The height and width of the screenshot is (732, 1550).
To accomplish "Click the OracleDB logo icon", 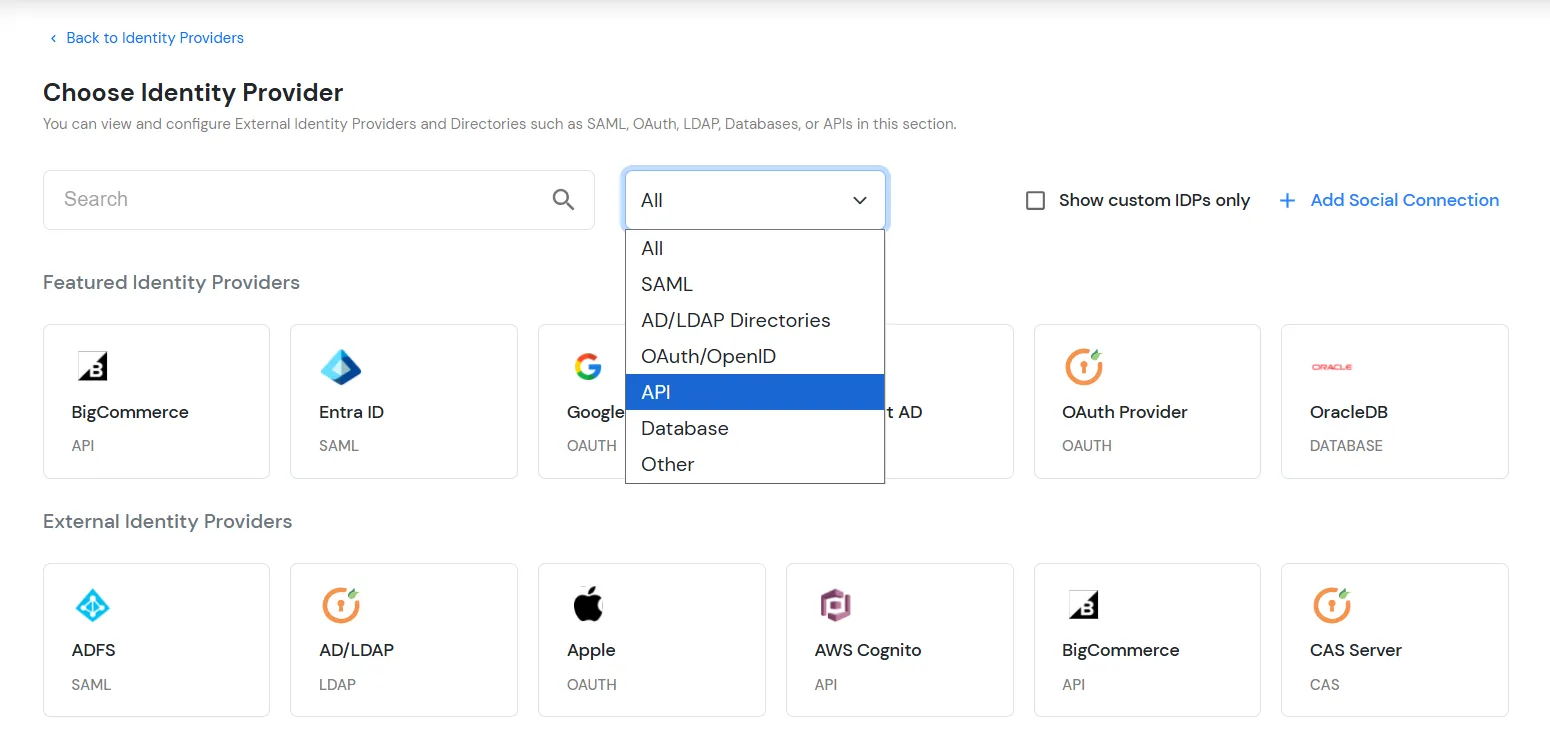I will (x=1331, y=367).
